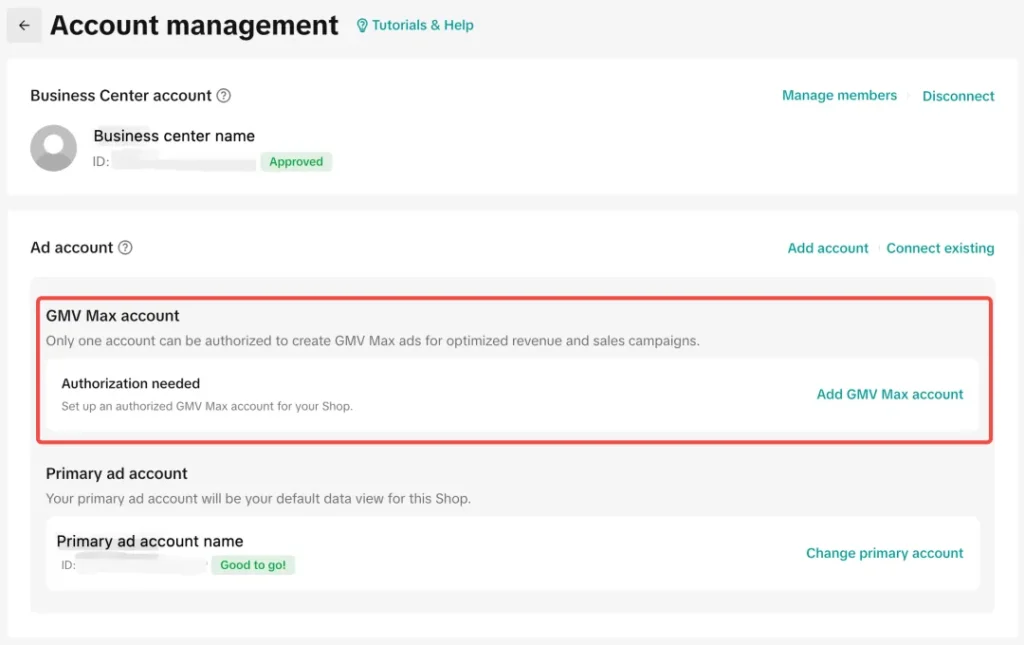Click the Business center profile avatar
The height and width of the screenshot is (645, 1024).
pyautogui.click(x=53, y=147)
